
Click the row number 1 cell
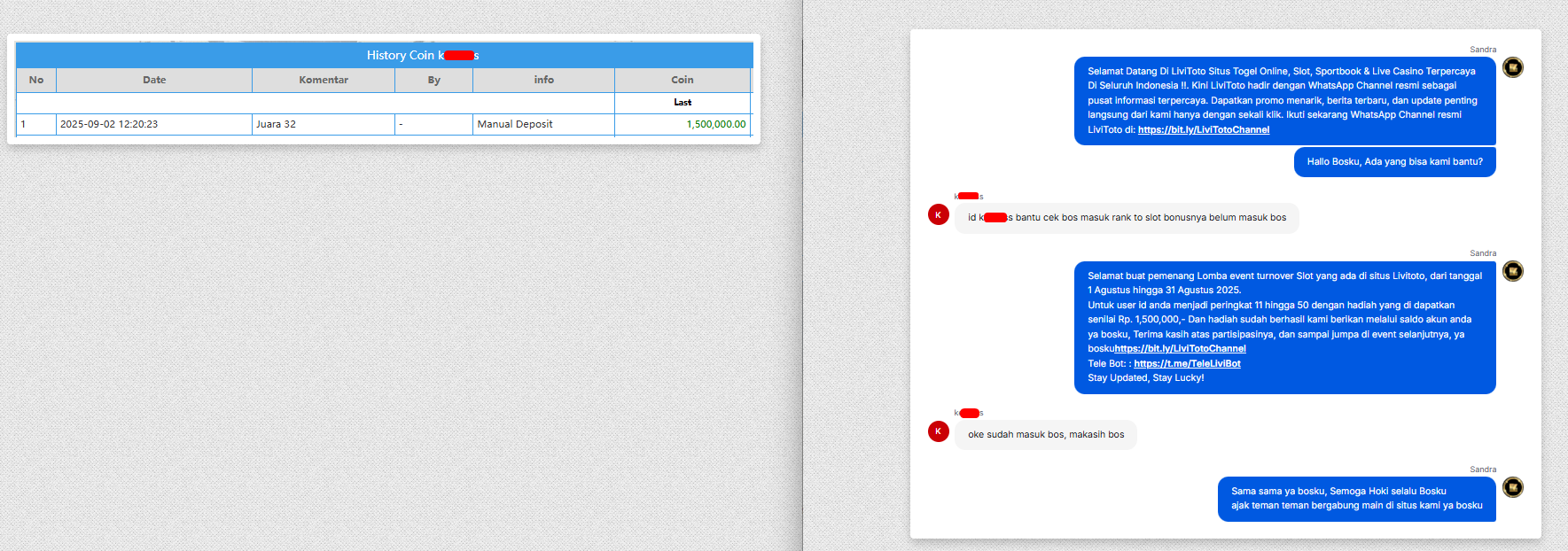click(36, 124)
